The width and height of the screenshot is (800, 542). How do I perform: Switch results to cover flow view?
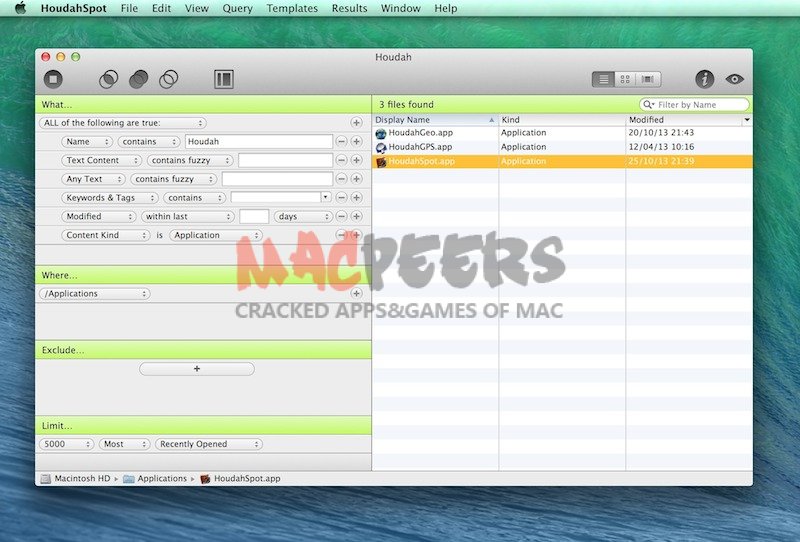[x=648, y=79]
